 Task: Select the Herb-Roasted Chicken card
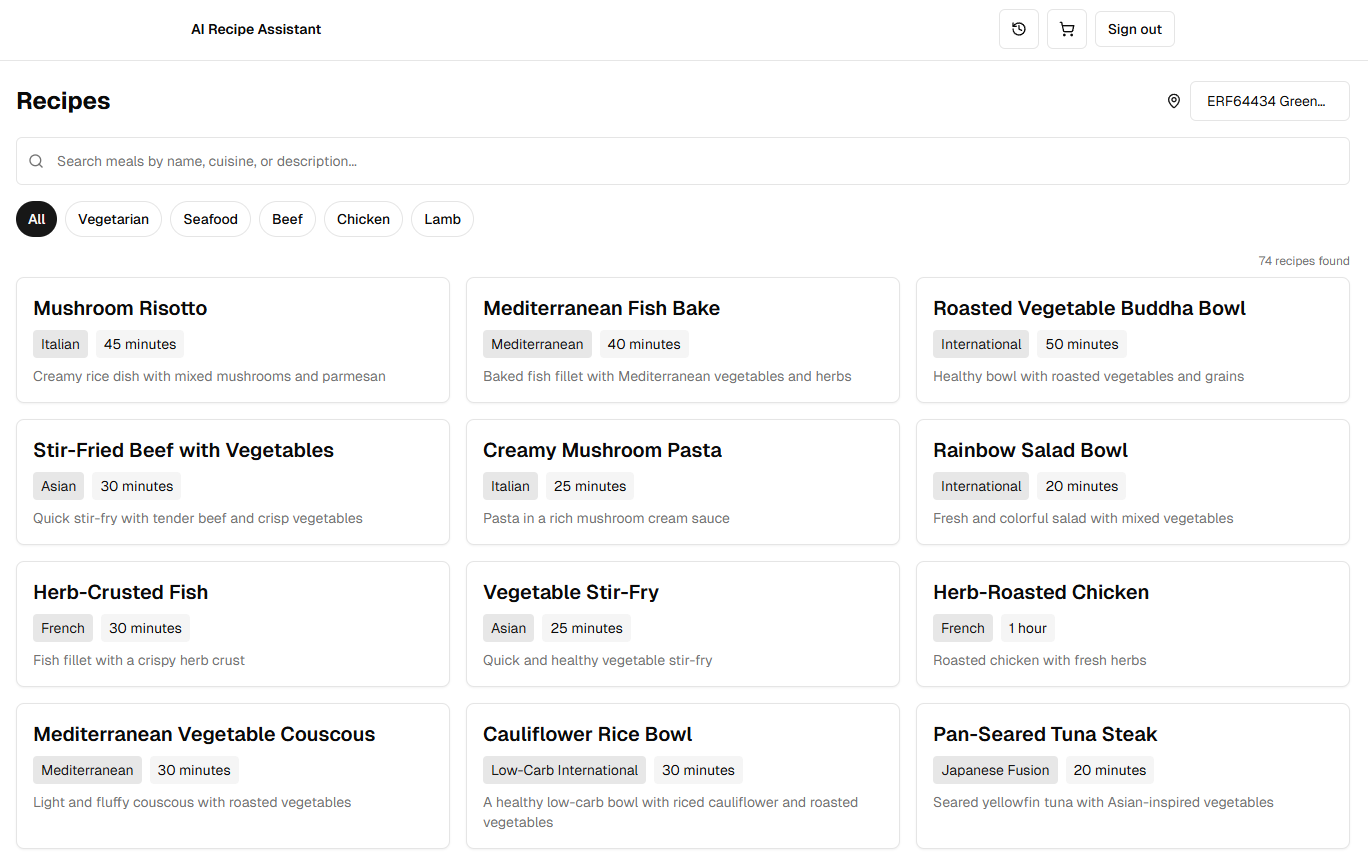[1132, 624]
